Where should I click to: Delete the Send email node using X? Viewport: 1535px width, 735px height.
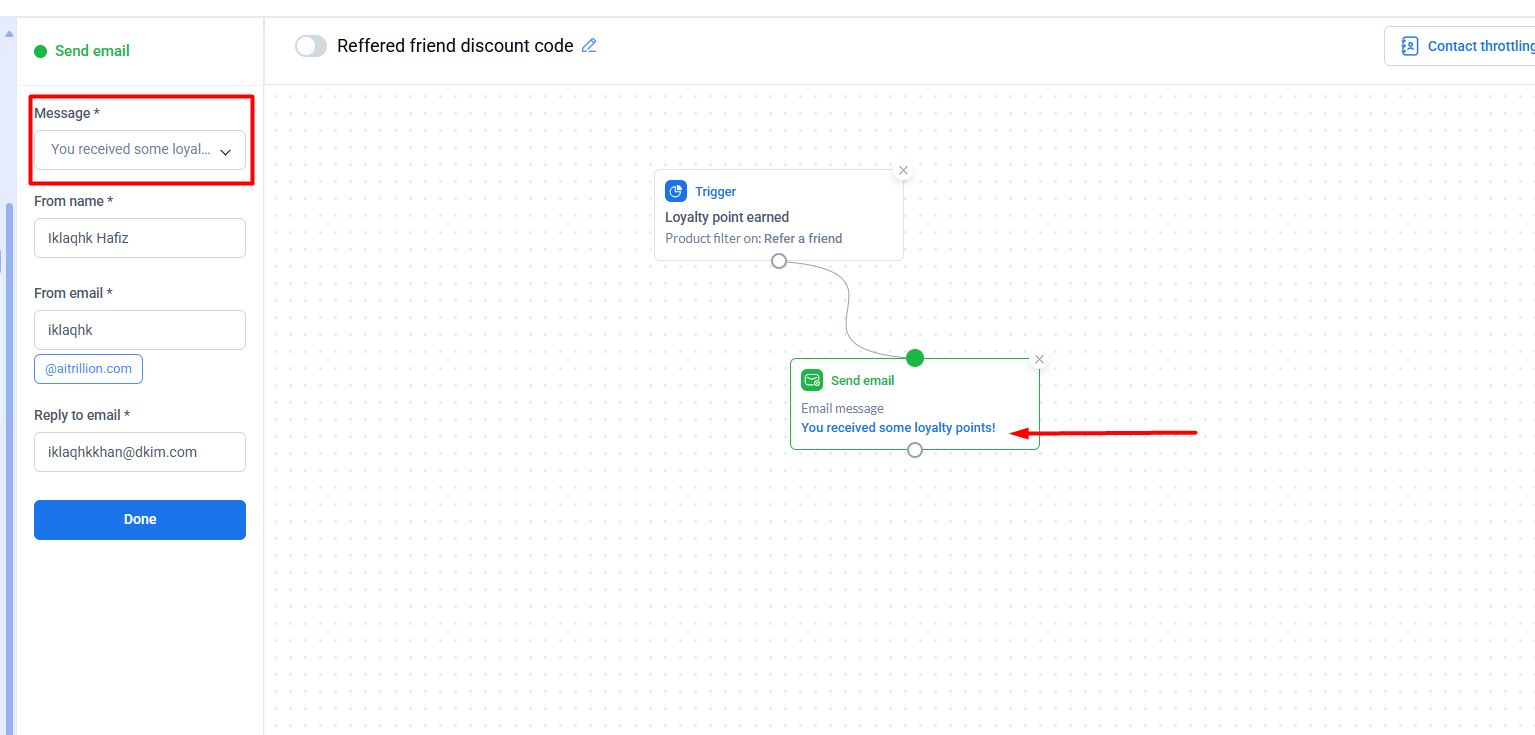pyautogui.click(x=1039, y=360)
